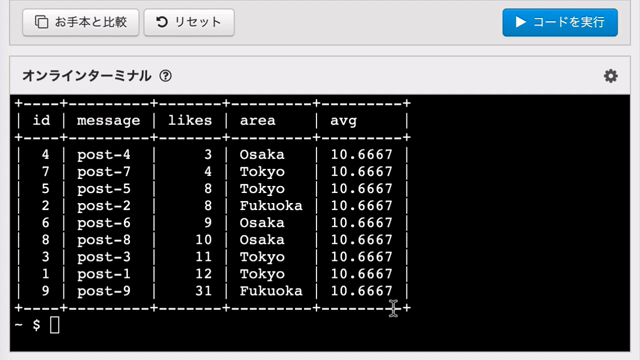Click Tokyo area in post-1 row

click(262, 274)
